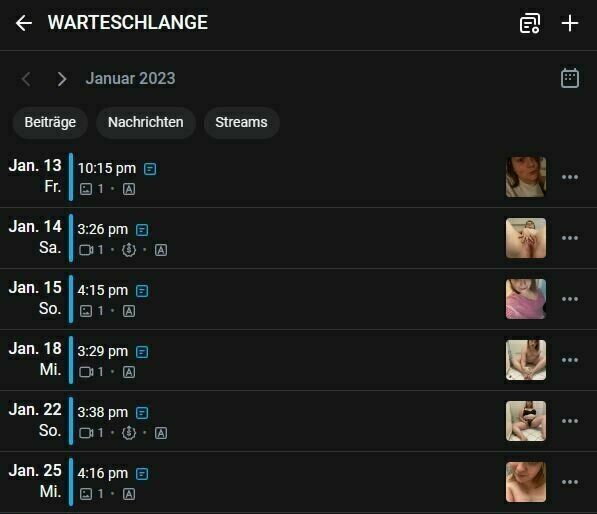
Task: Open options menu for Jan. 13 entry
Action: click(570, 177)
